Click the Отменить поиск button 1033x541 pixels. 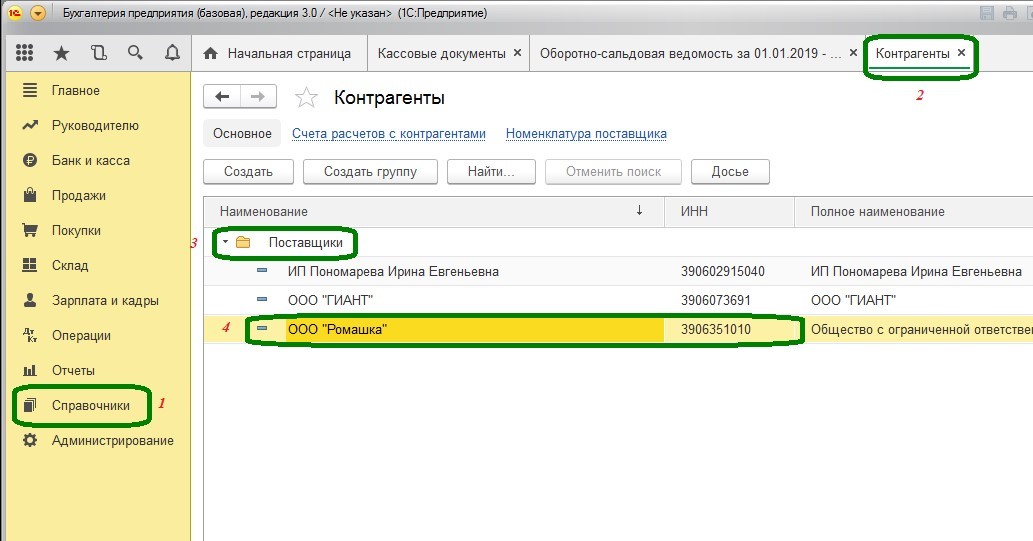(613, 171)
